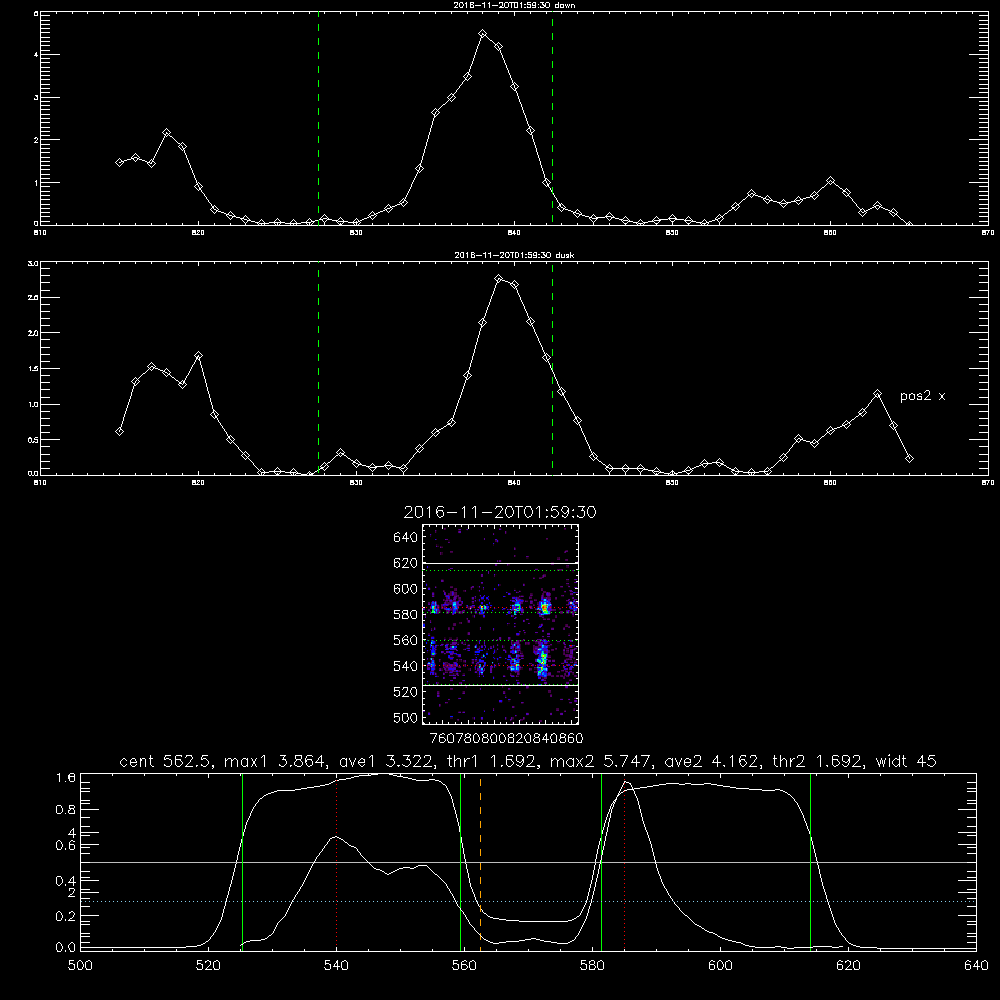Click the right green dashed line in dawn plot
This screenshot has height=1000, width=1000.
coord(552,118)
